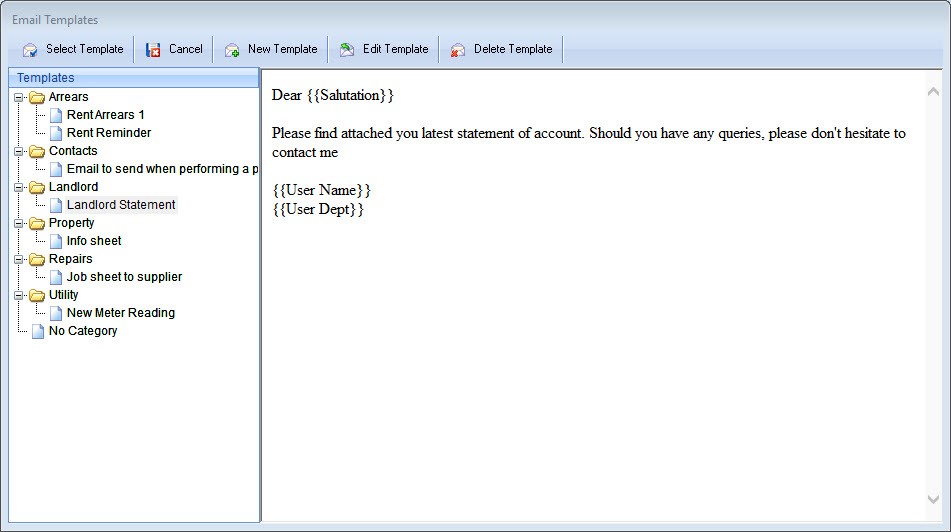The width and height of the screenshot is (951, 532).
Task: Click the Rent Reminder document icon
Action: [x=56, y=133]
